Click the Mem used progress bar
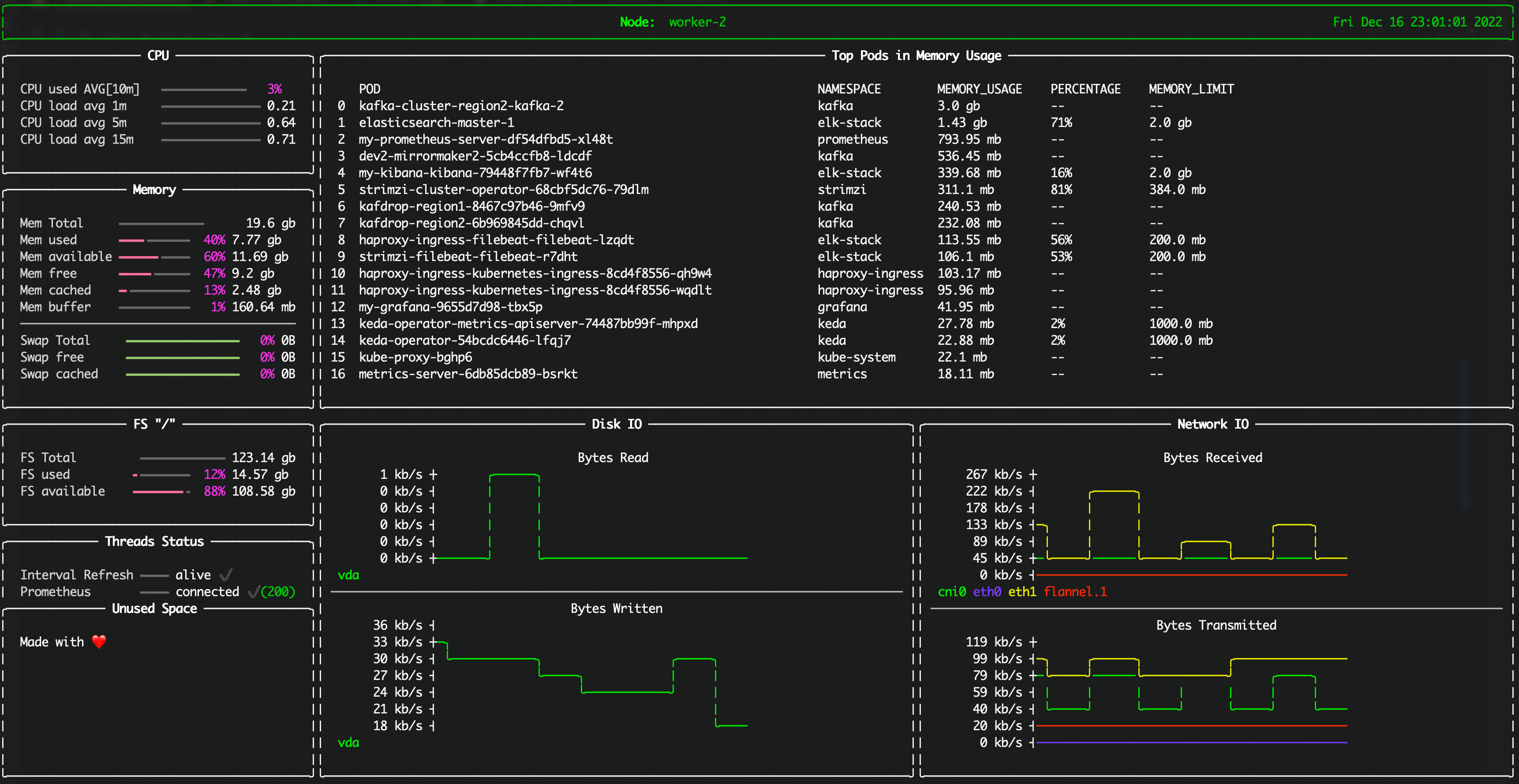This screenshot has width=1519, height=784. point(154,240)
